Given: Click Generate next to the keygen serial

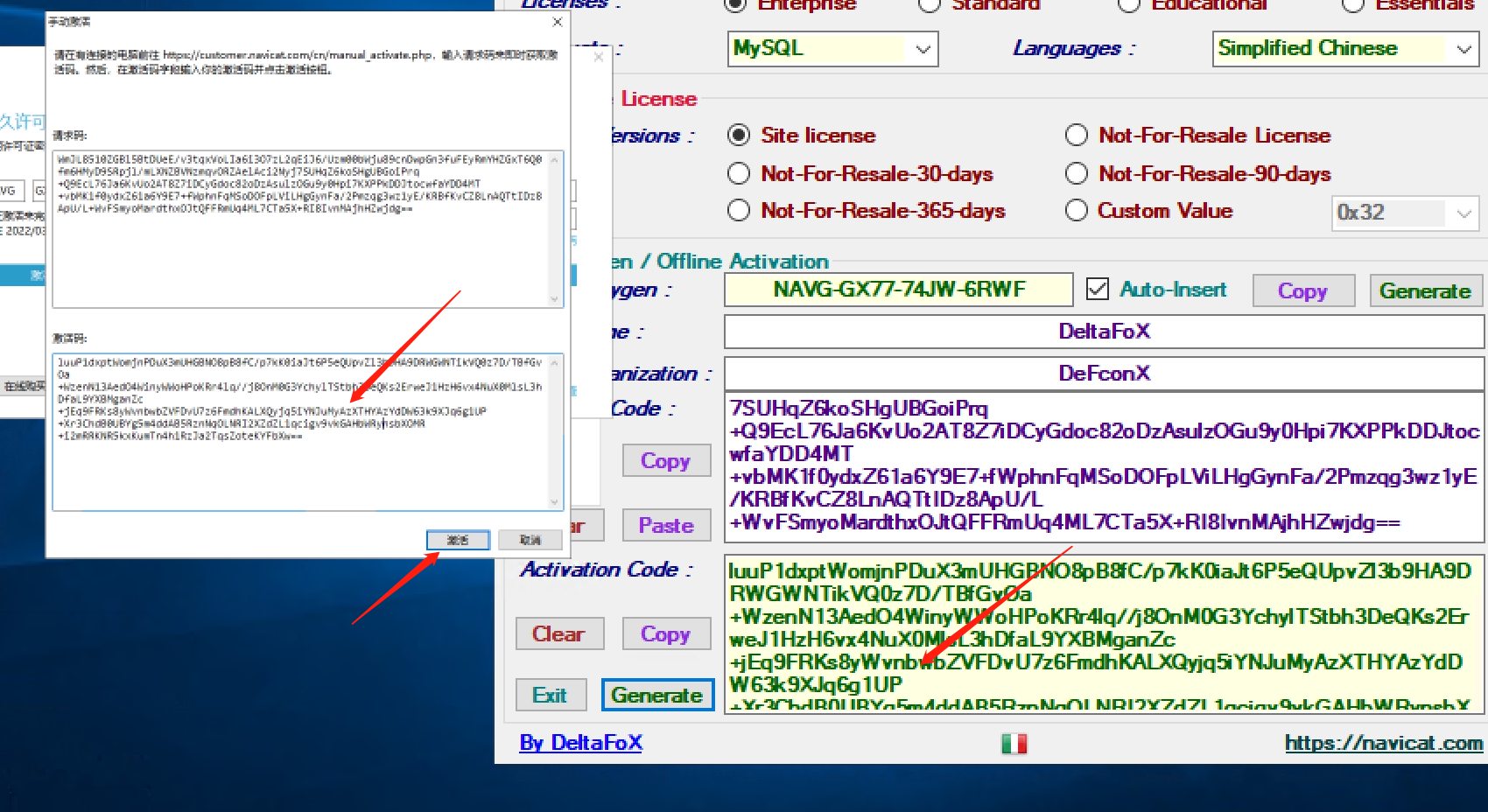Looking at the screenshot, I should tap(1425, 290).
